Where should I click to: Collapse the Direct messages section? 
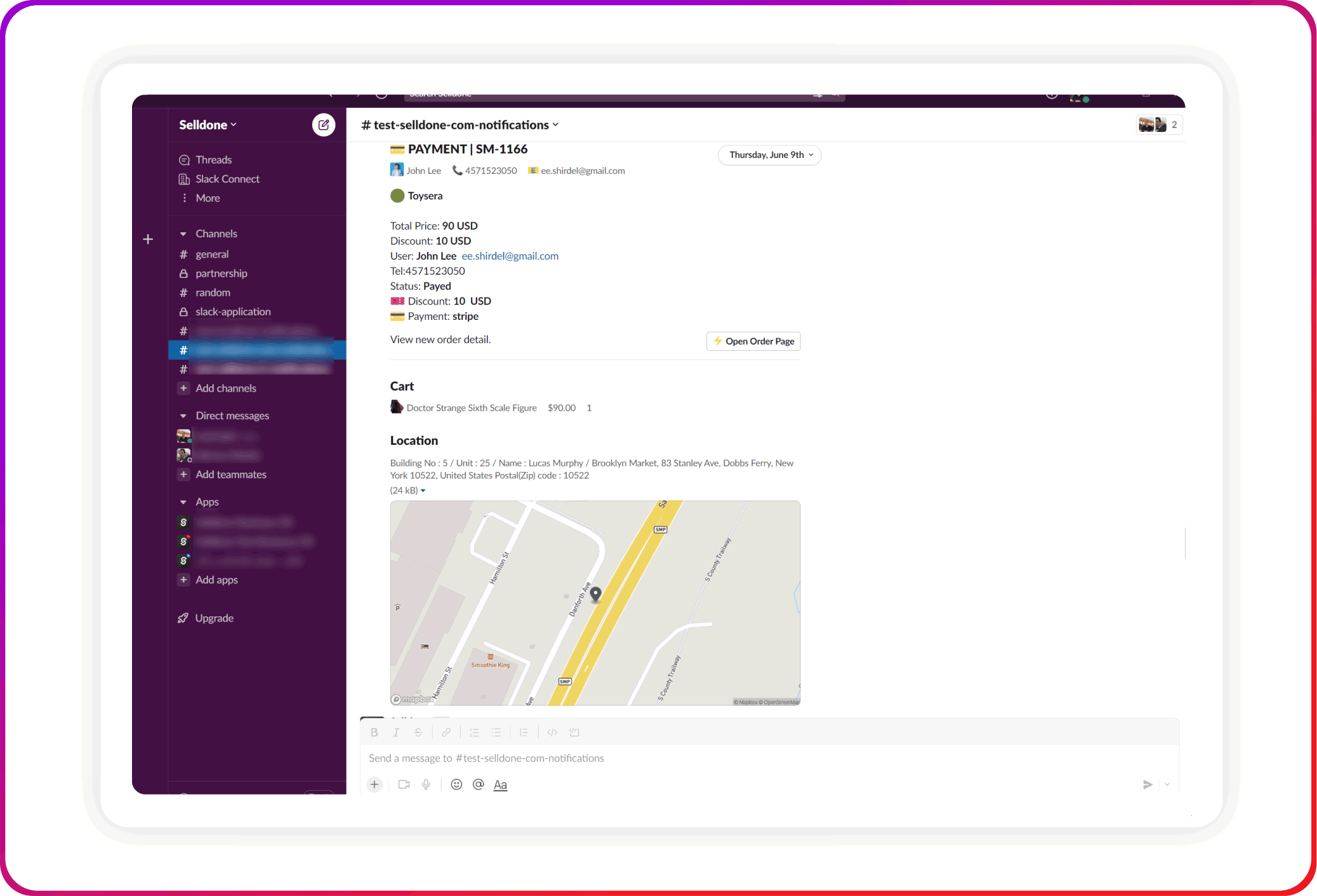click(x=183, y=415)
